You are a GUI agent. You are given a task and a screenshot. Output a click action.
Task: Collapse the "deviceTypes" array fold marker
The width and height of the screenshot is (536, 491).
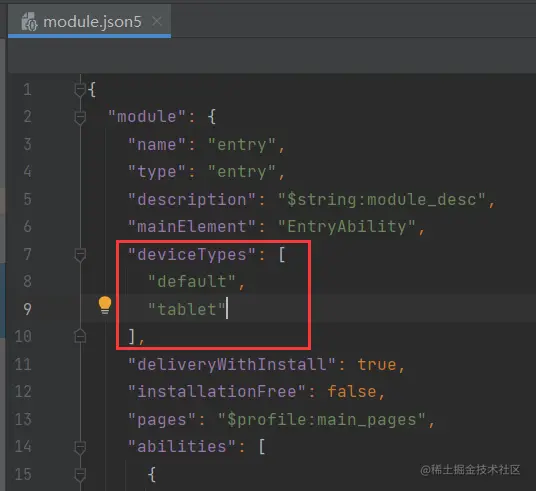pos(80,255)
